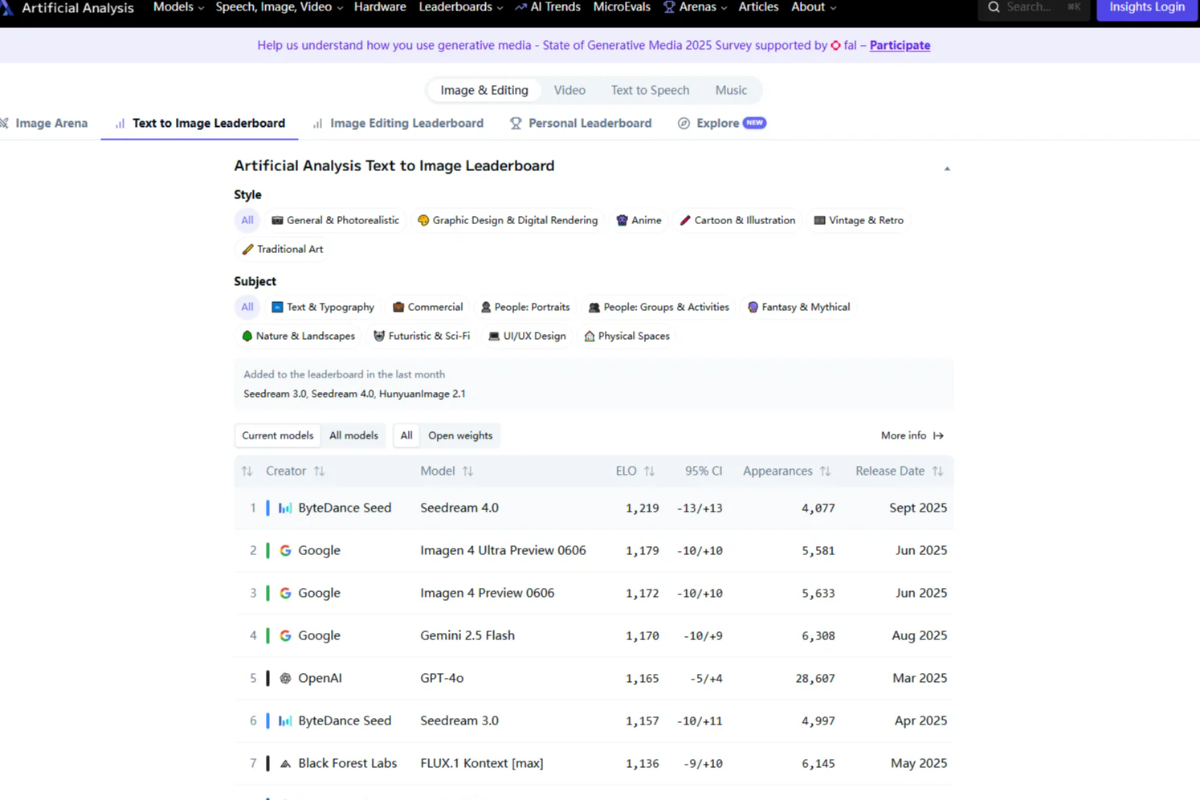Show All models instead of current

[x=354, y=436]
